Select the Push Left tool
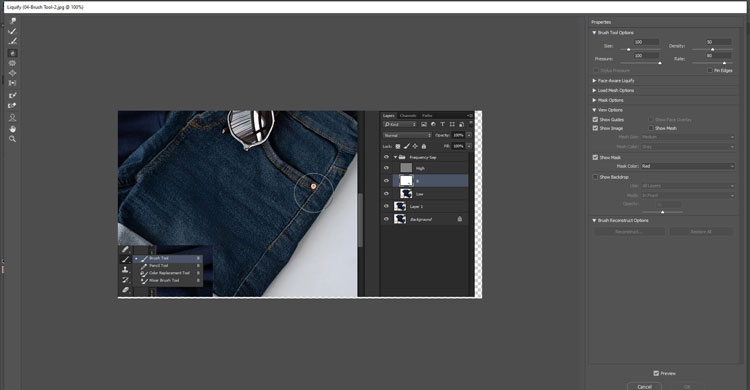Viewport: 750px width, 390px height. (12, 83)
